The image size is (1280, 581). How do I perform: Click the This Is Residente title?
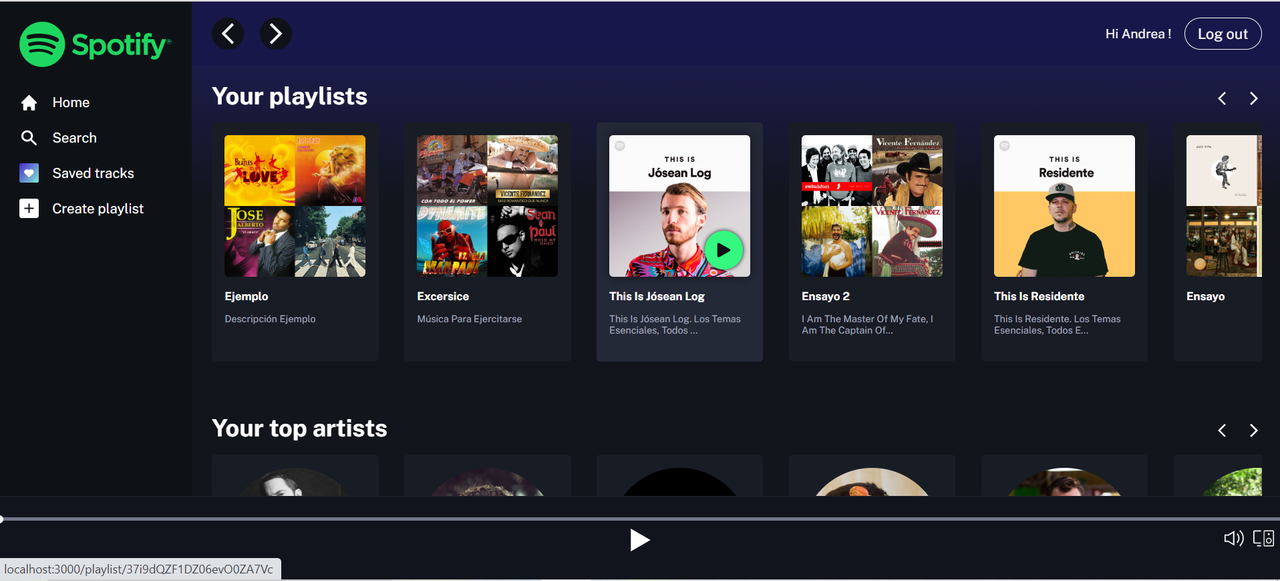(x=1039, y=296)
